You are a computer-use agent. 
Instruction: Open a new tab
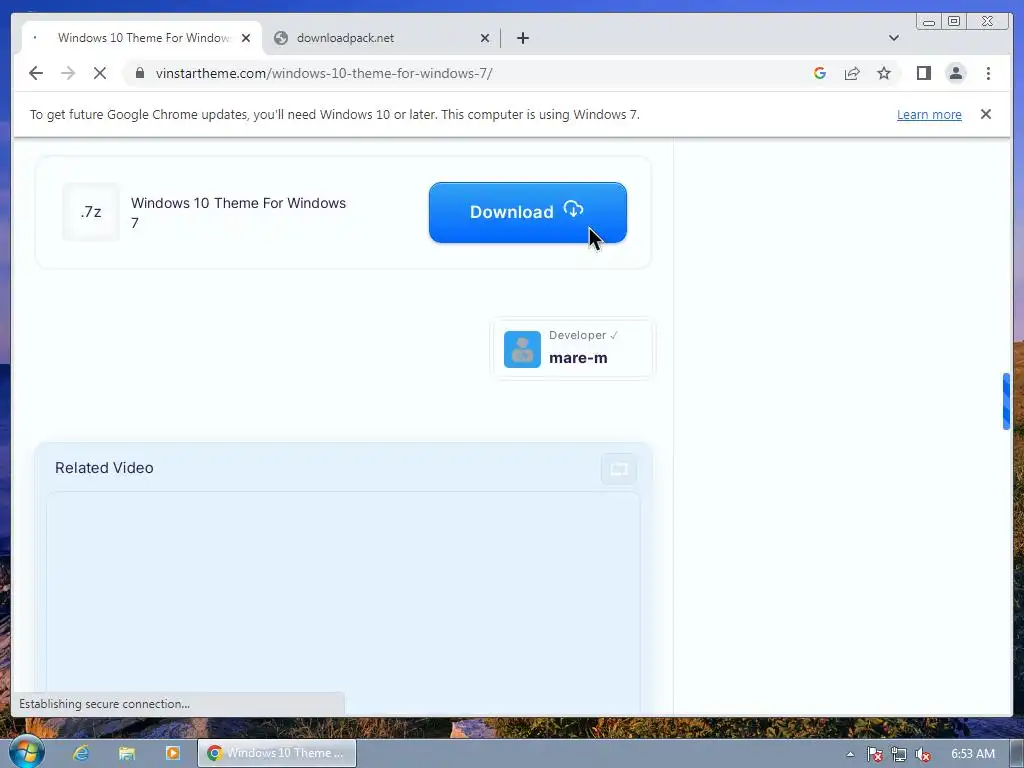[x=522, y=38]
